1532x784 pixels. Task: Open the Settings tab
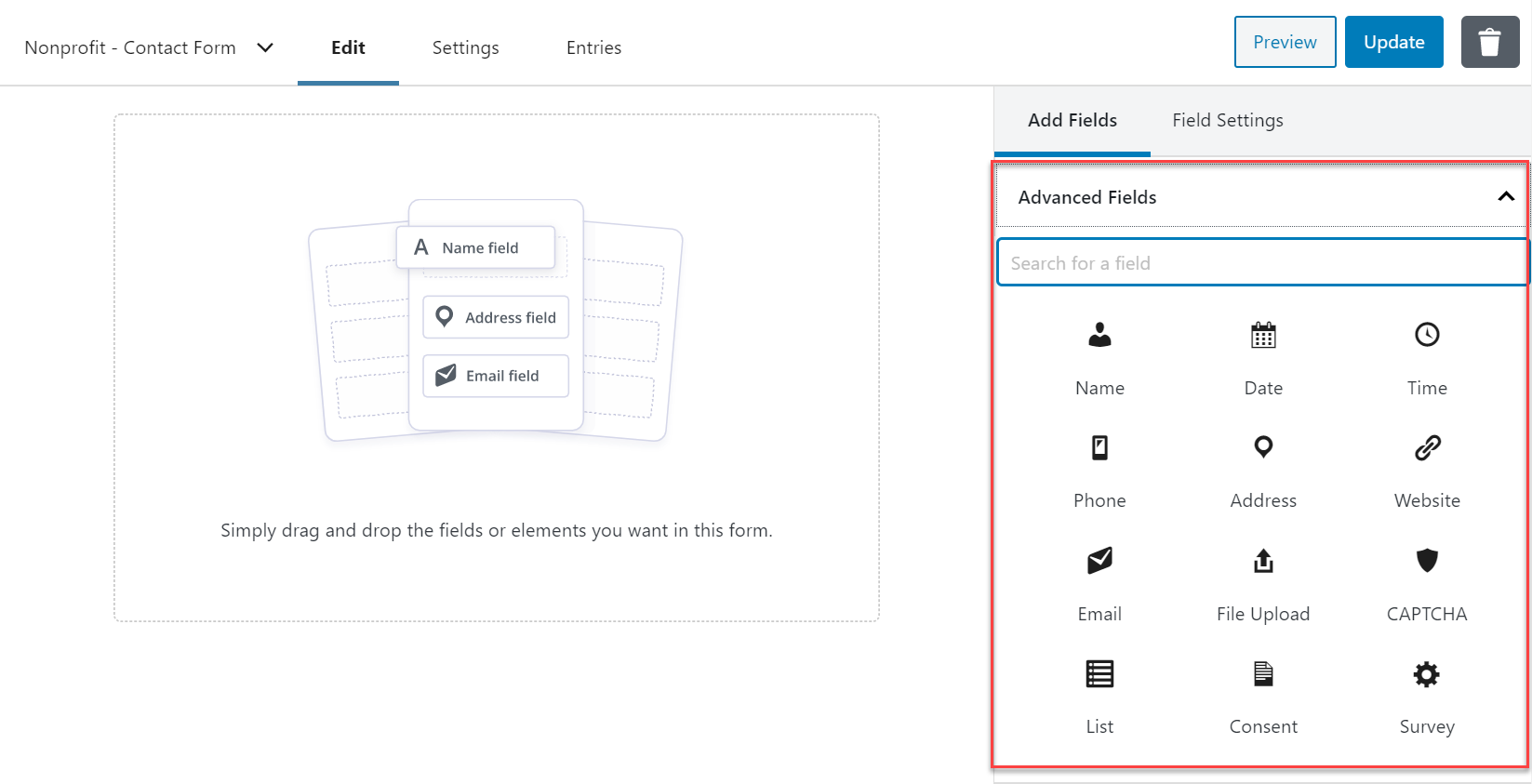coord(465,47)
